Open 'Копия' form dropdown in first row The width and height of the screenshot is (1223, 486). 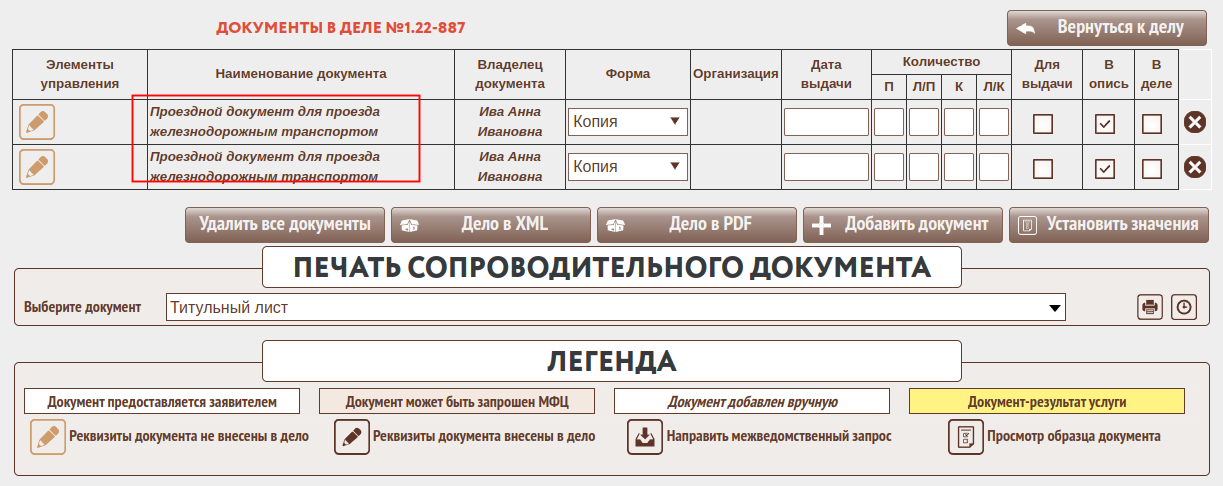pos(628,122)
